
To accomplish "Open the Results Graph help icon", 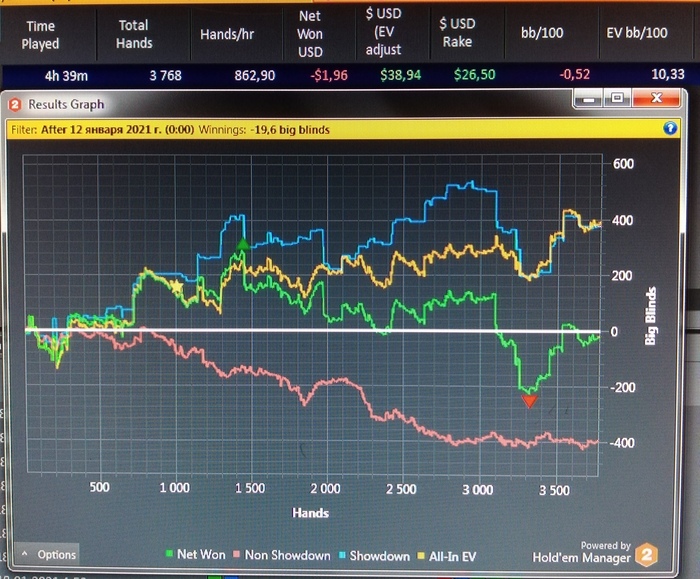I will pyautogui.click(x=670, y=129).
